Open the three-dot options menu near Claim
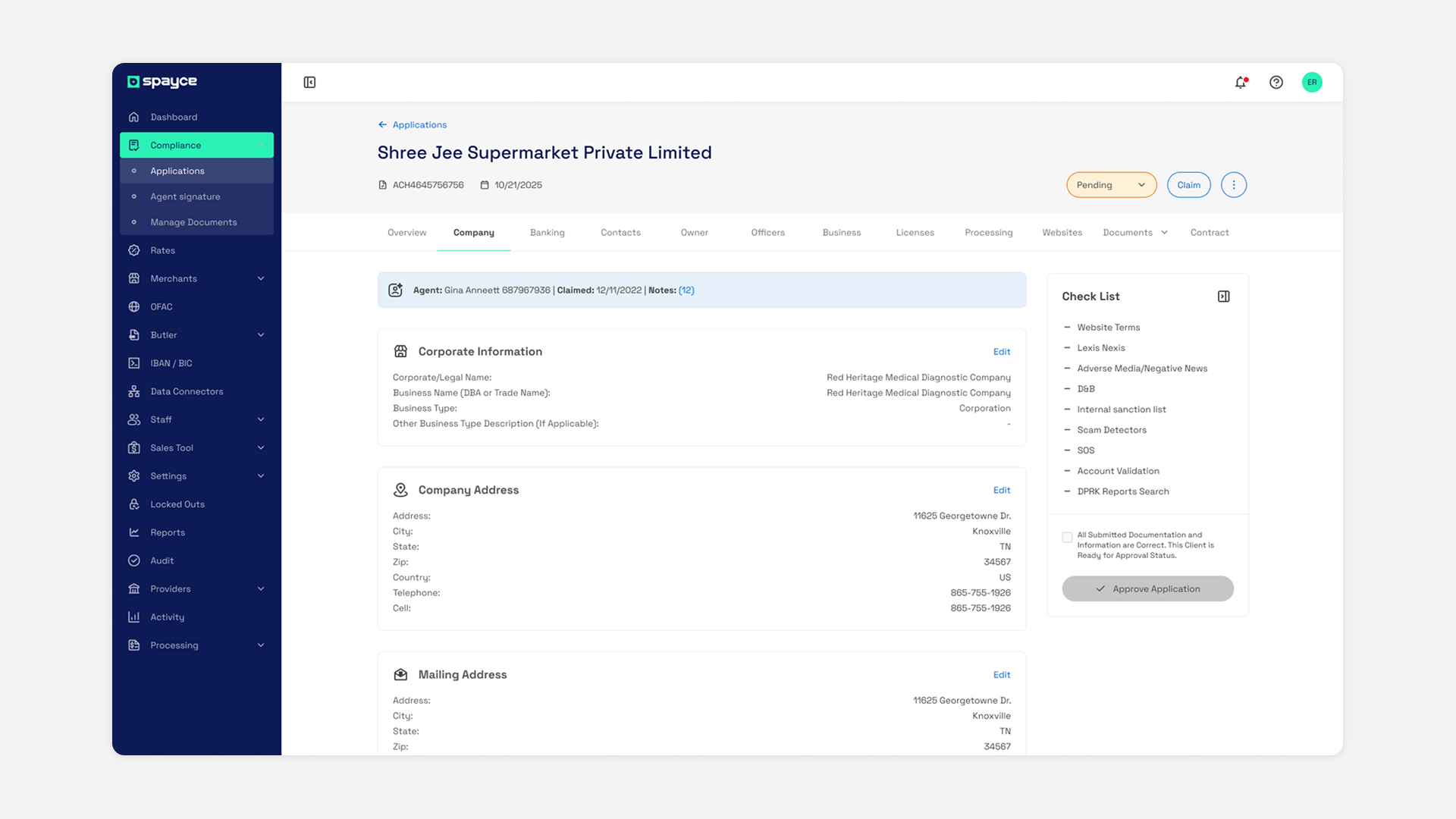The height and width of the screenshot is (819, 1456). click(1234, 184)
